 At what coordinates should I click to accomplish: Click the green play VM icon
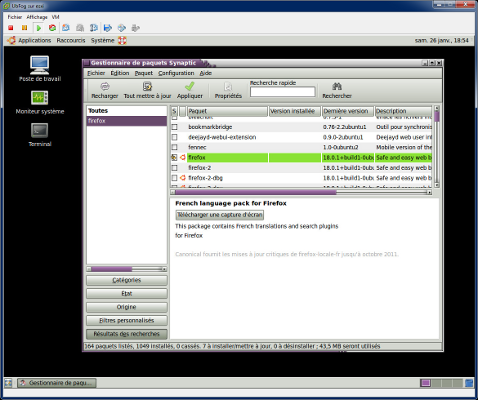[39, 28]
